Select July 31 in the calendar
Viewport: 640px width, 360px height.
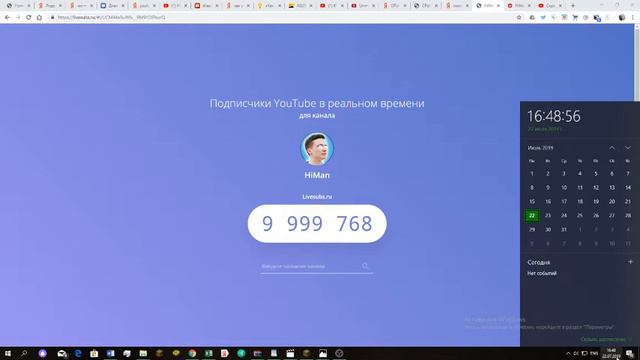(x=564, y=229)
